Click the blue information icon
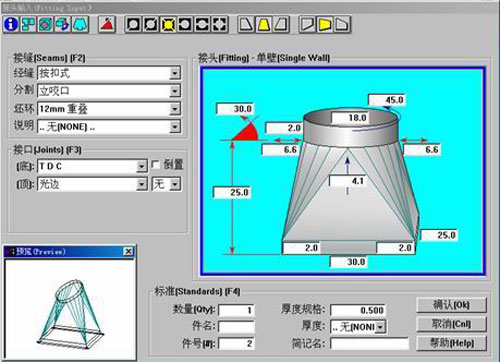 (11, 24)
